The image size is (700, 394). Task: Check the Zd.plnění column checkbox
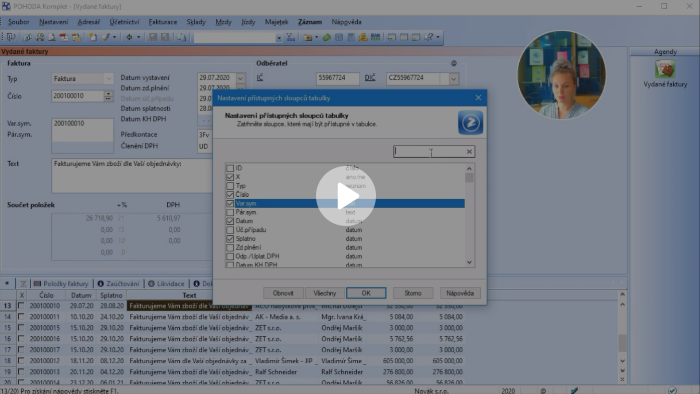230,248
